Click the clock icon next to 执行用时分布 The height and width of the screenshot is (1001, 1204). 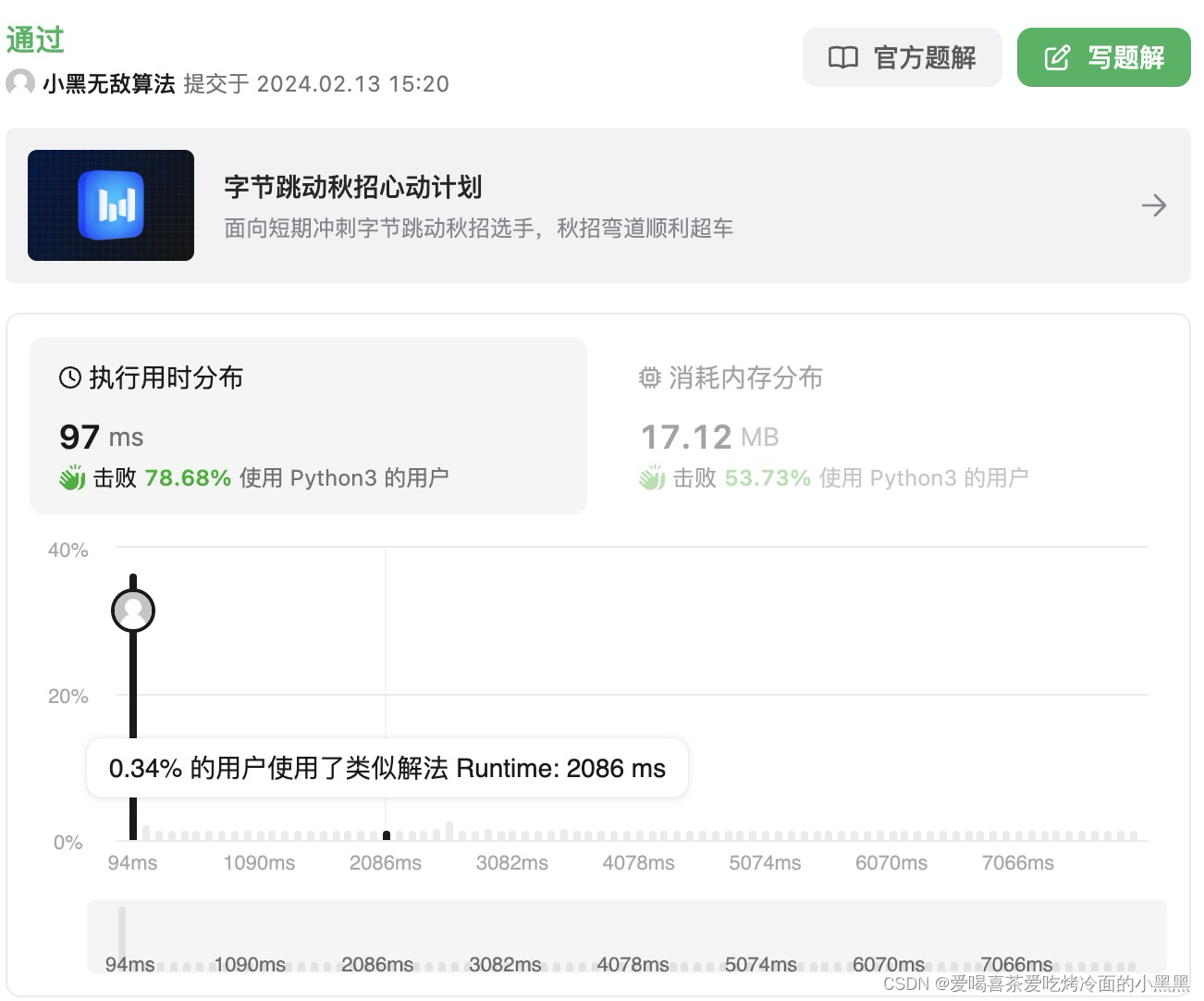[70, 377]
